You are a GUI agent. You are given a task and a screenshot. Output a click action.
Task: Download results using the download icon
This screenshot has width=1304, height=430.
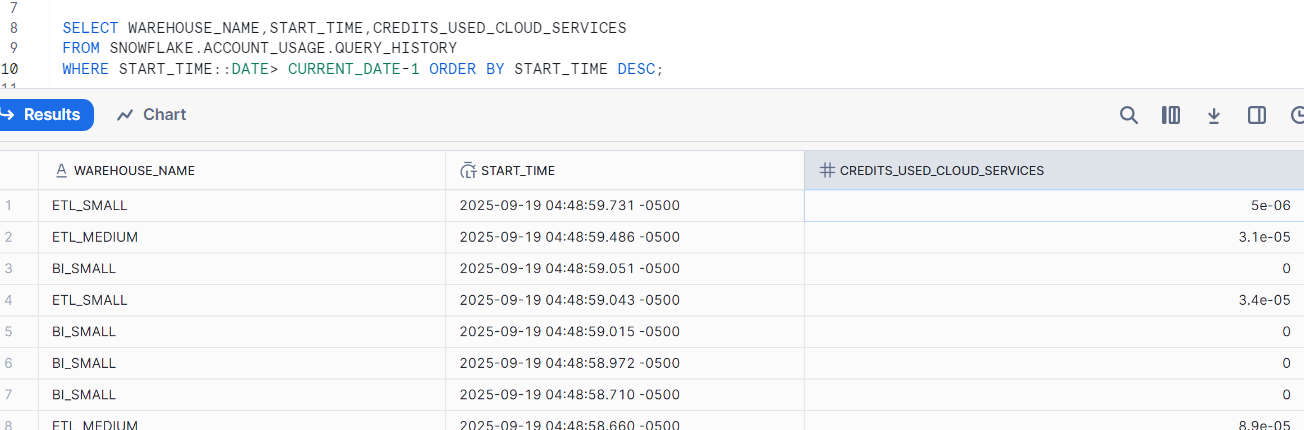pyautogui.click(x=1214, y=115)
